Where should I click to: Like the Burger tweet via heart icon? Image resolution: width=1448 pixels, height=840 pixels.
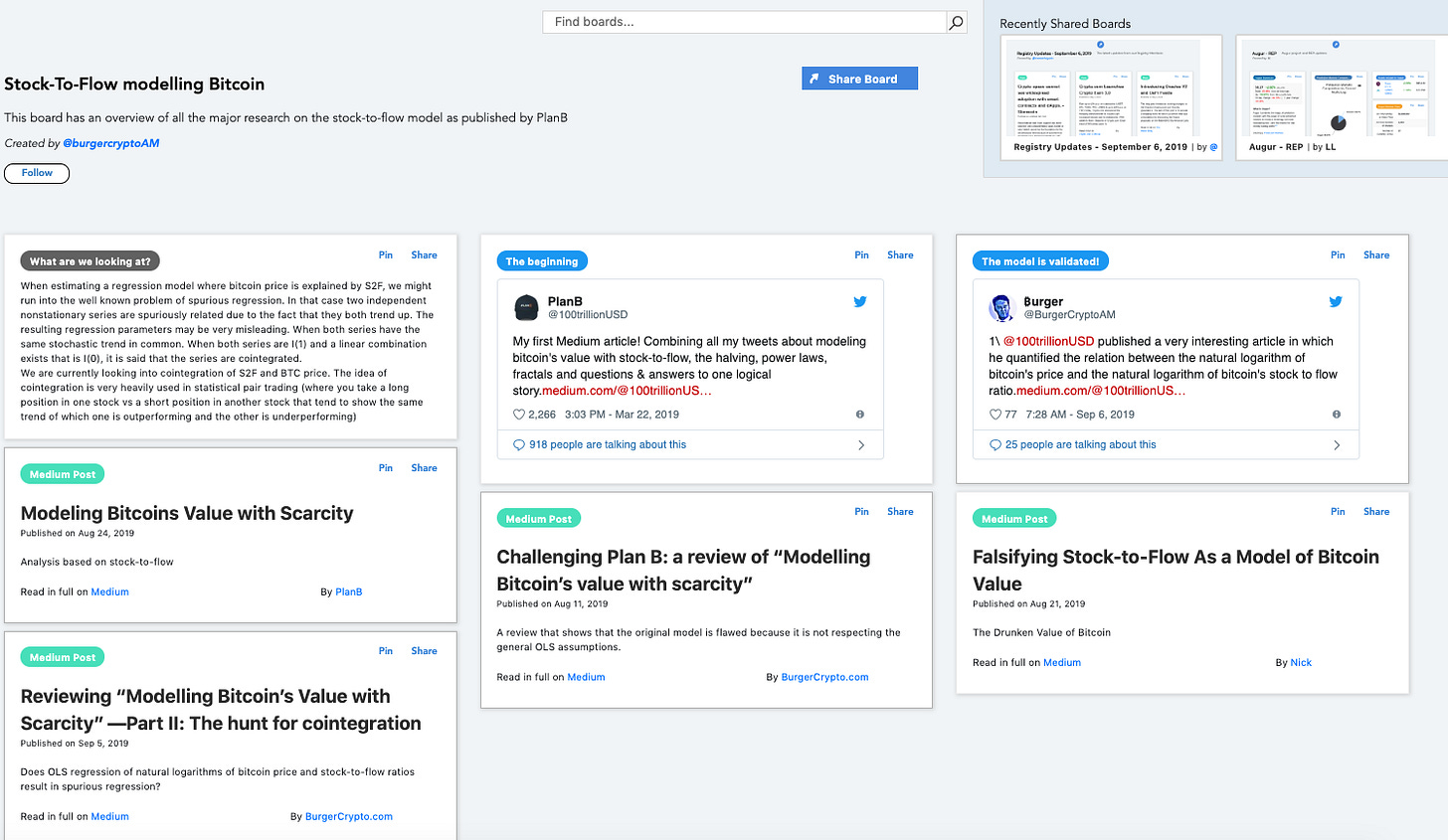point(995,415)
